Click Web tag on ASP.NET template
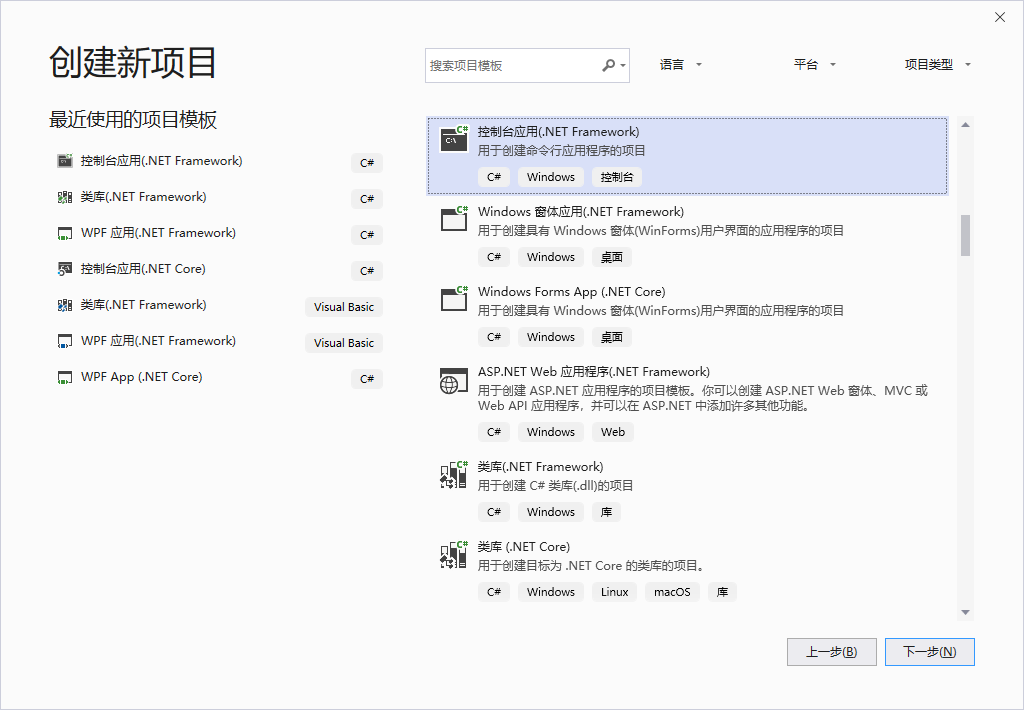The image size is (1024, 710). (x=613, y=432)
